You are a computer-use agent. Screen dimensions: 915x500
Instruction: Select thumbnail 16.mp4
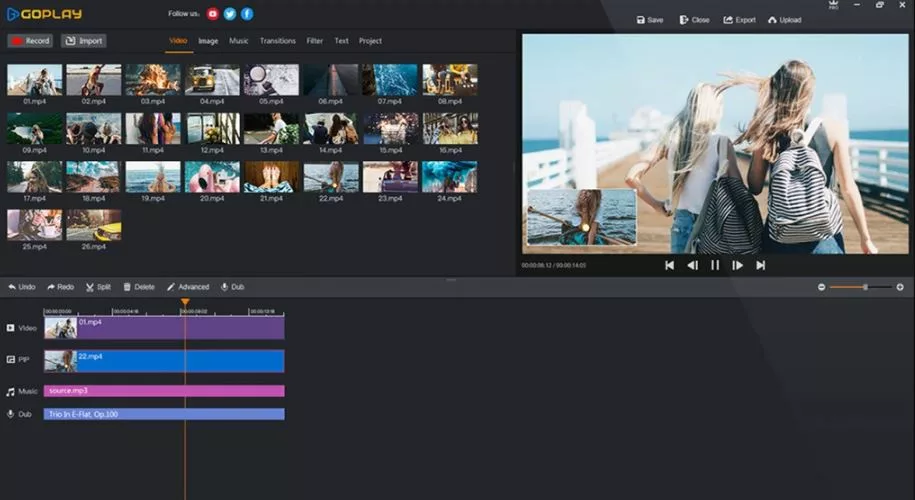pos(450,128)
